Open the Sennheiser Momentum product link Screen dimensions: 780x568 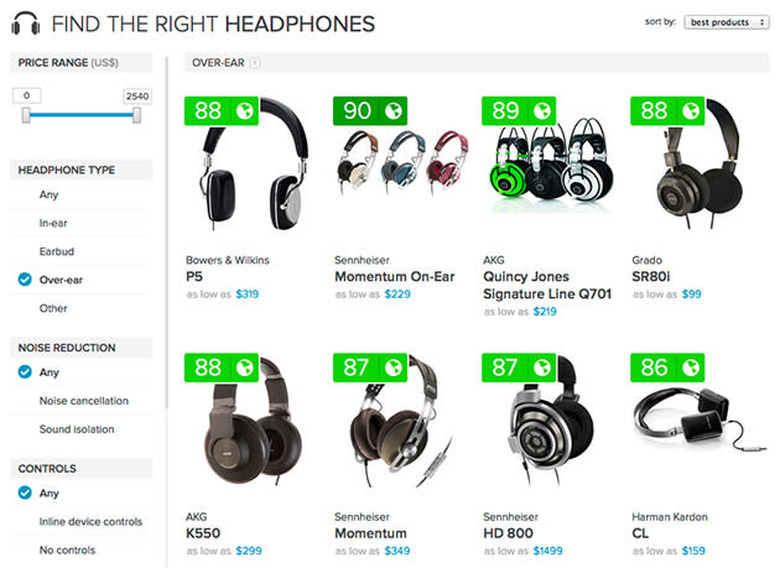point(370,533)
